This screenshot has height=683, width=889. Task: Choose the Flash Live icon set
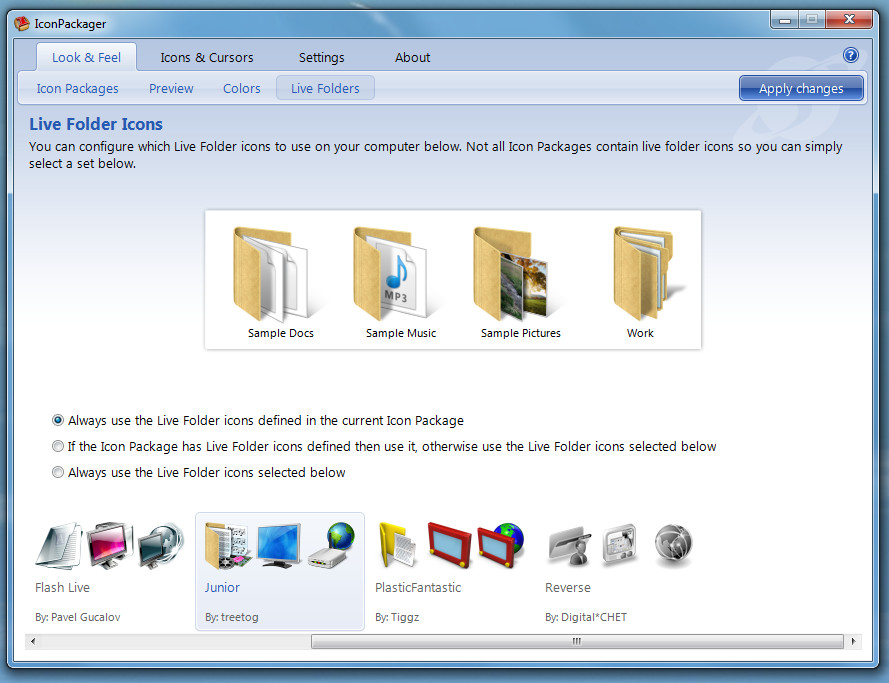(x=110, y=572)
